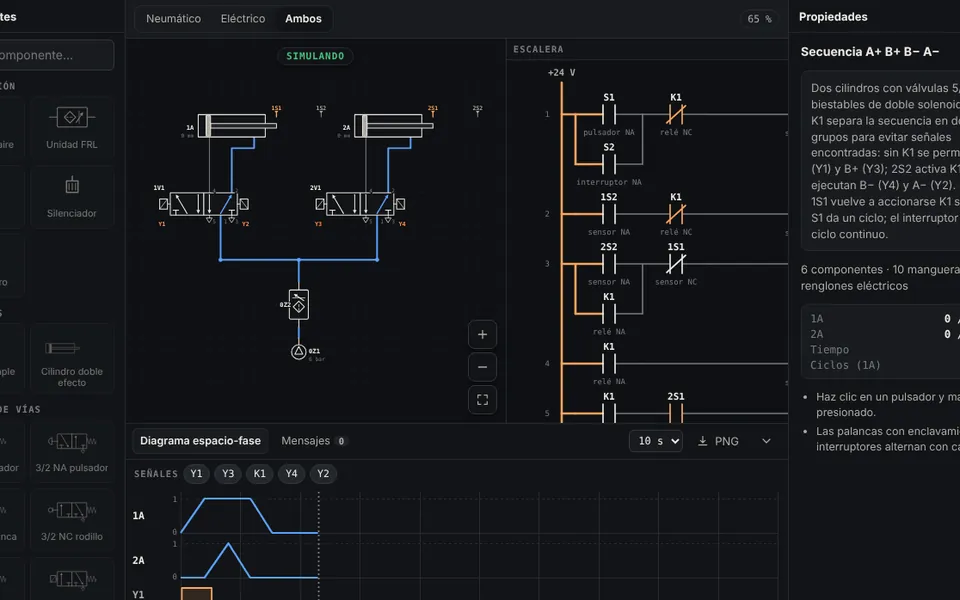Add the Unidad FRL component
Viewport: 960px width, 600px height.
(72, 129)
